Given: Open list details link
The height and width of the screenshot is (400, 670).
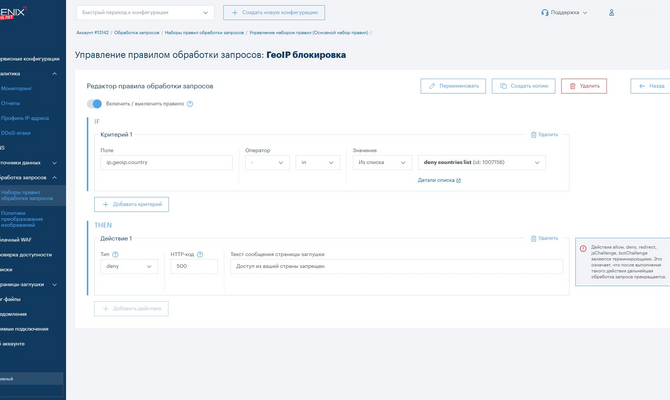Looking at the screenshot, I should tap(439, 180).
